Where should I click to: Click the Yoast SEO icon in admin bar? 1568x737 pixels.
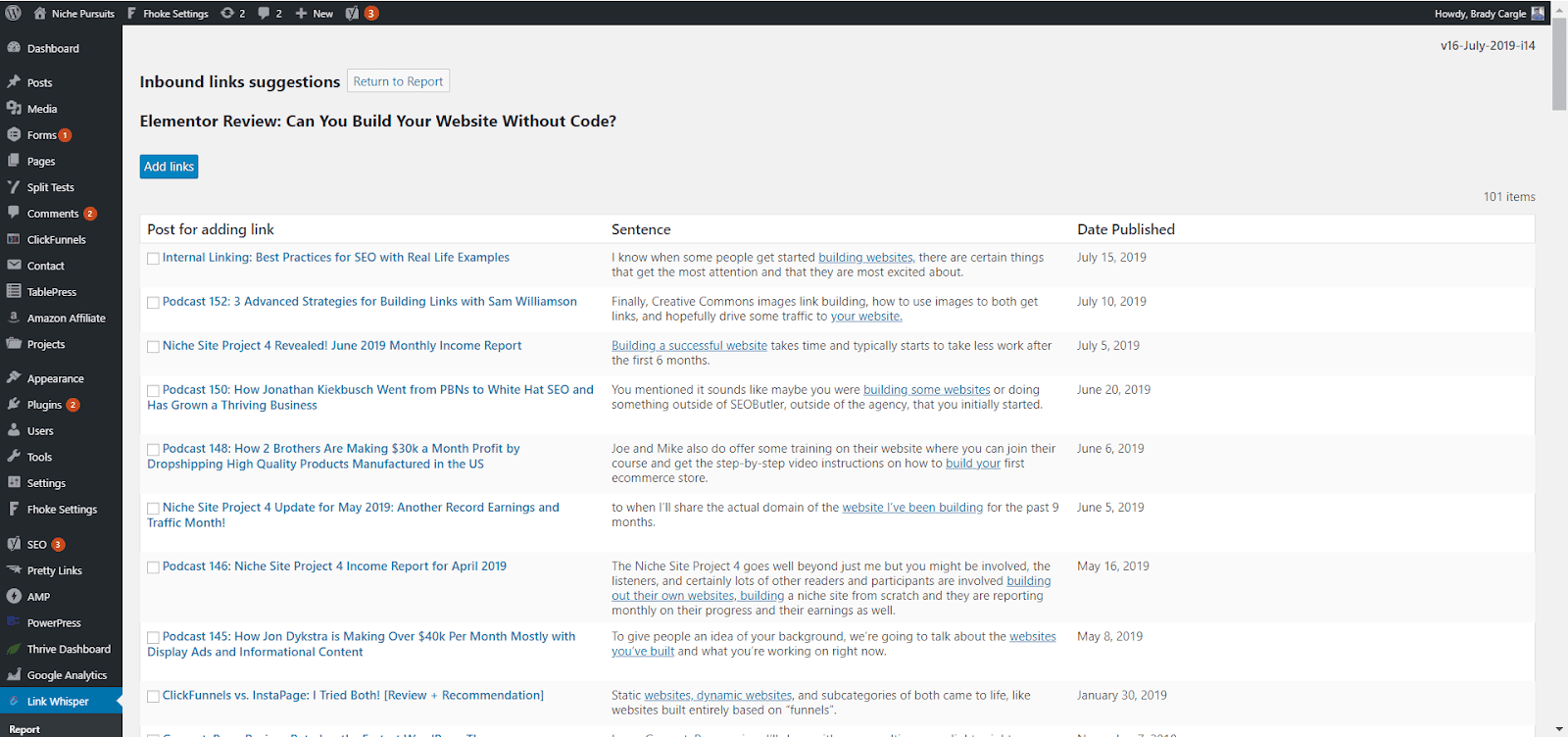[x=353, y=13]
